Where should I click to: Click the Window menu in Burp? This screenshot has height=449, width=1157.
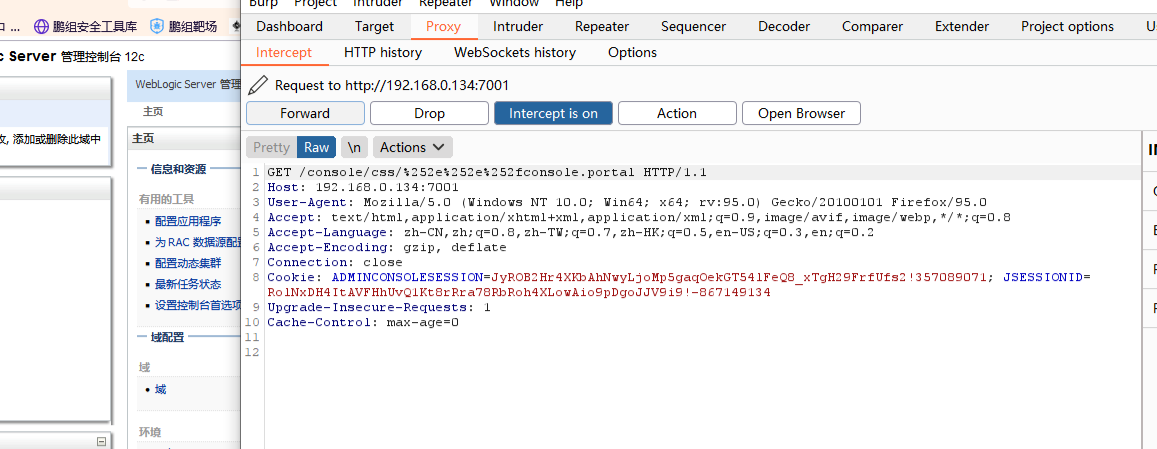(x=514, y=4)
